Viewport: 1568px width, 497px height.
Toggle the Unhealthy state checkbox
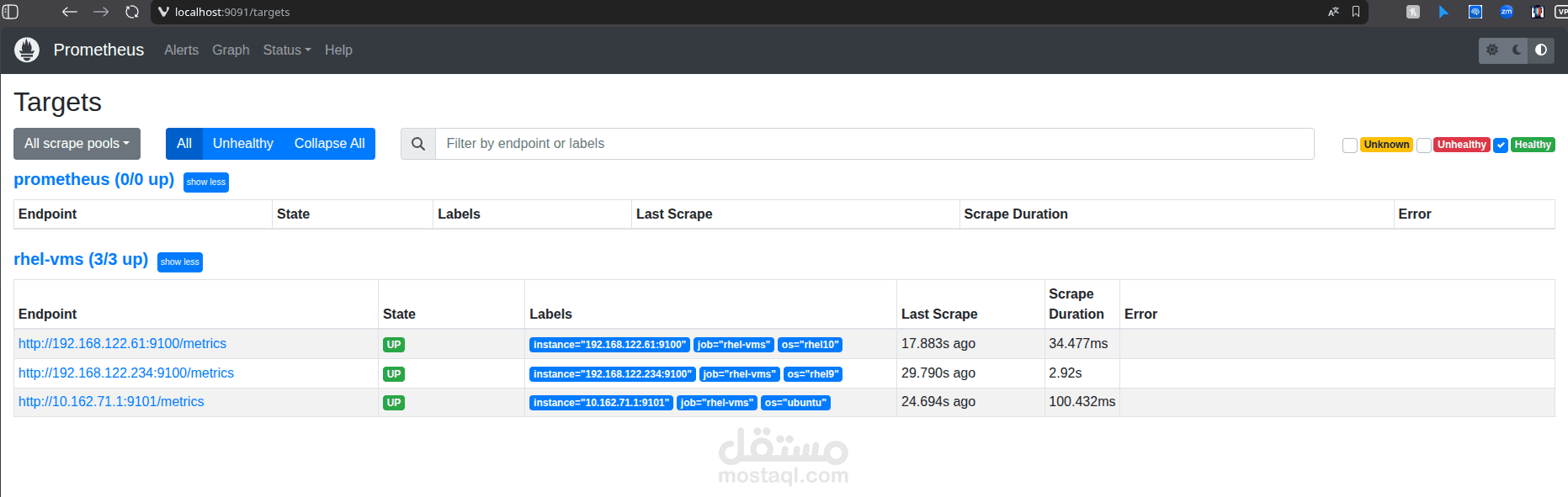(1424, 145)
